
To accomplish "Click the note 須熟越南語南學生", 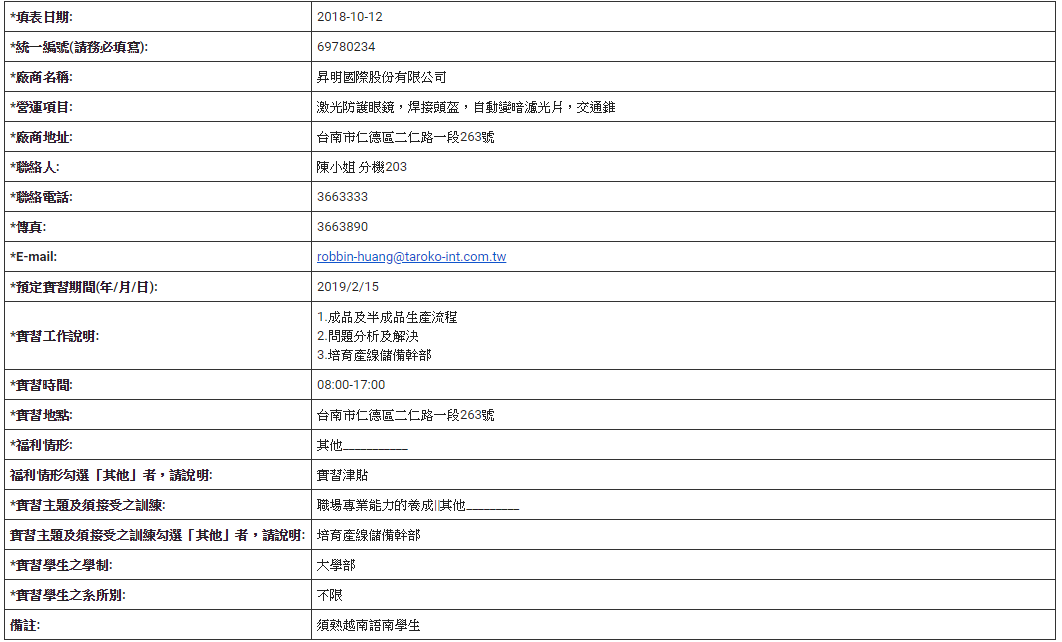I will tap(368, 625).
